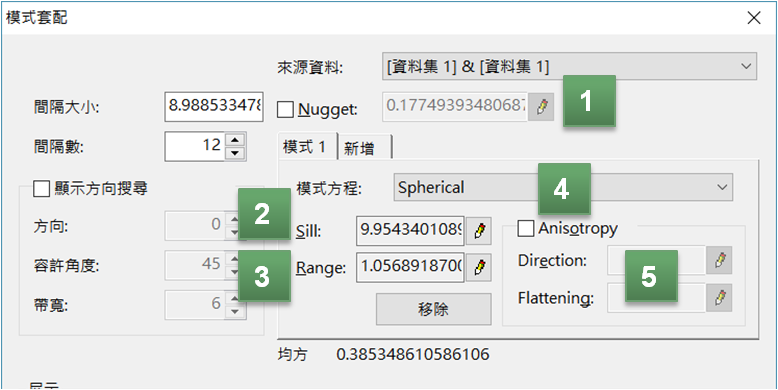Viewport: 778px width, 390px height.
Task: Decrease 間隔數 with the down arrow
Action: click(x=235, y=153)
